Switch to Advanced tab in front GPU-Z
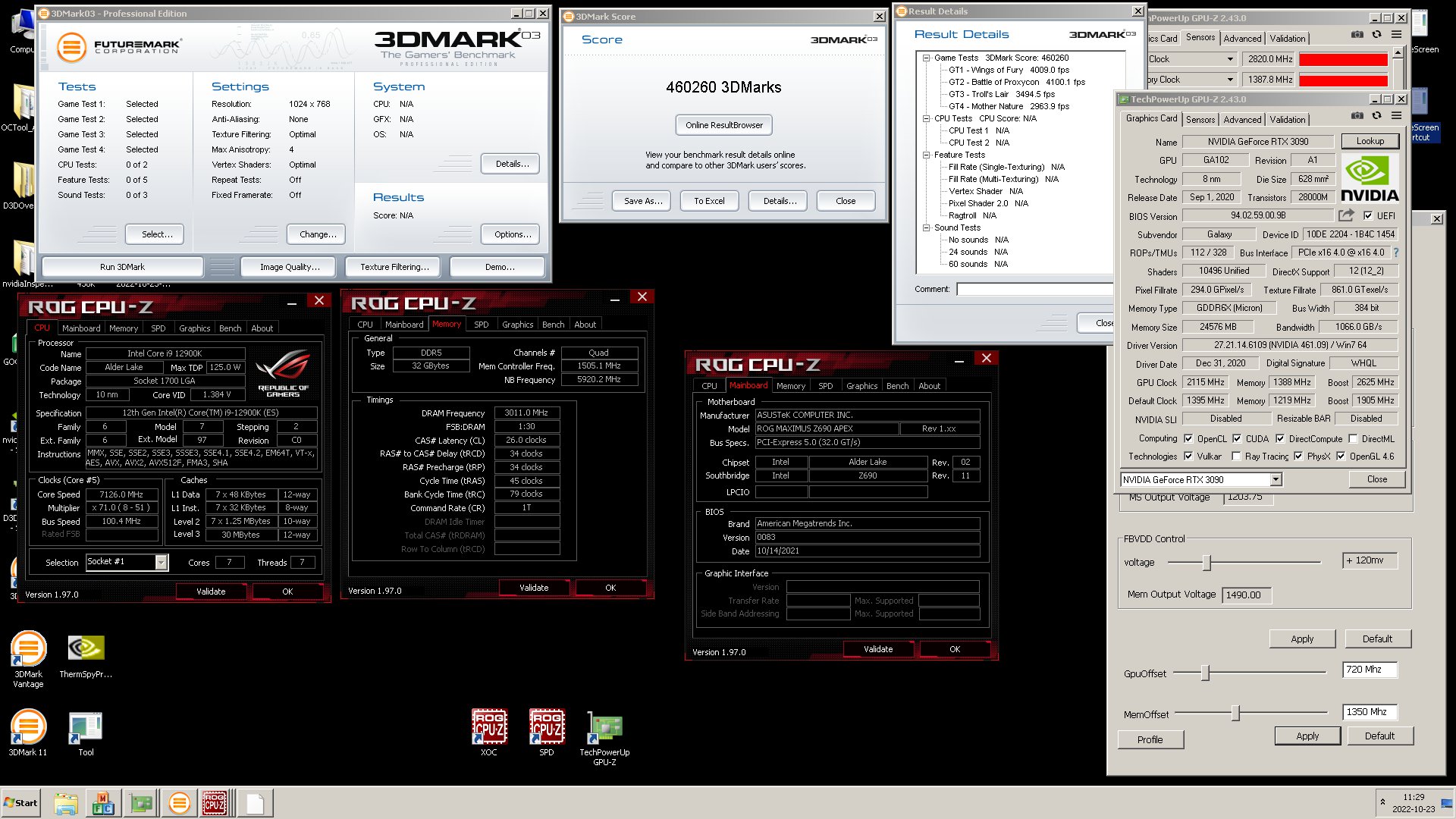 coord(1242,119)
